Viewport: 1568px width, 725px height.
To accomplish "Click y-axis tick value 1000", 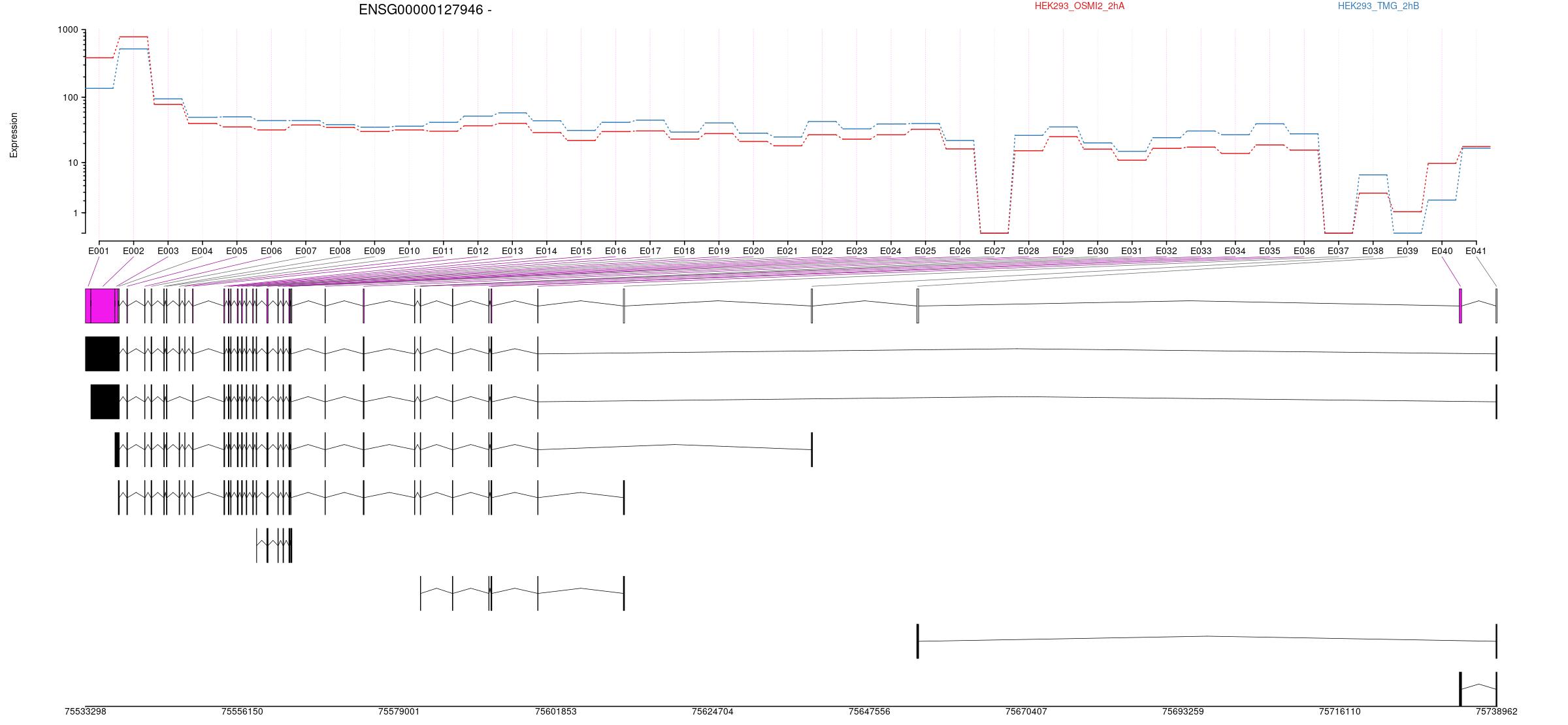I will click(x=68, y=30).
